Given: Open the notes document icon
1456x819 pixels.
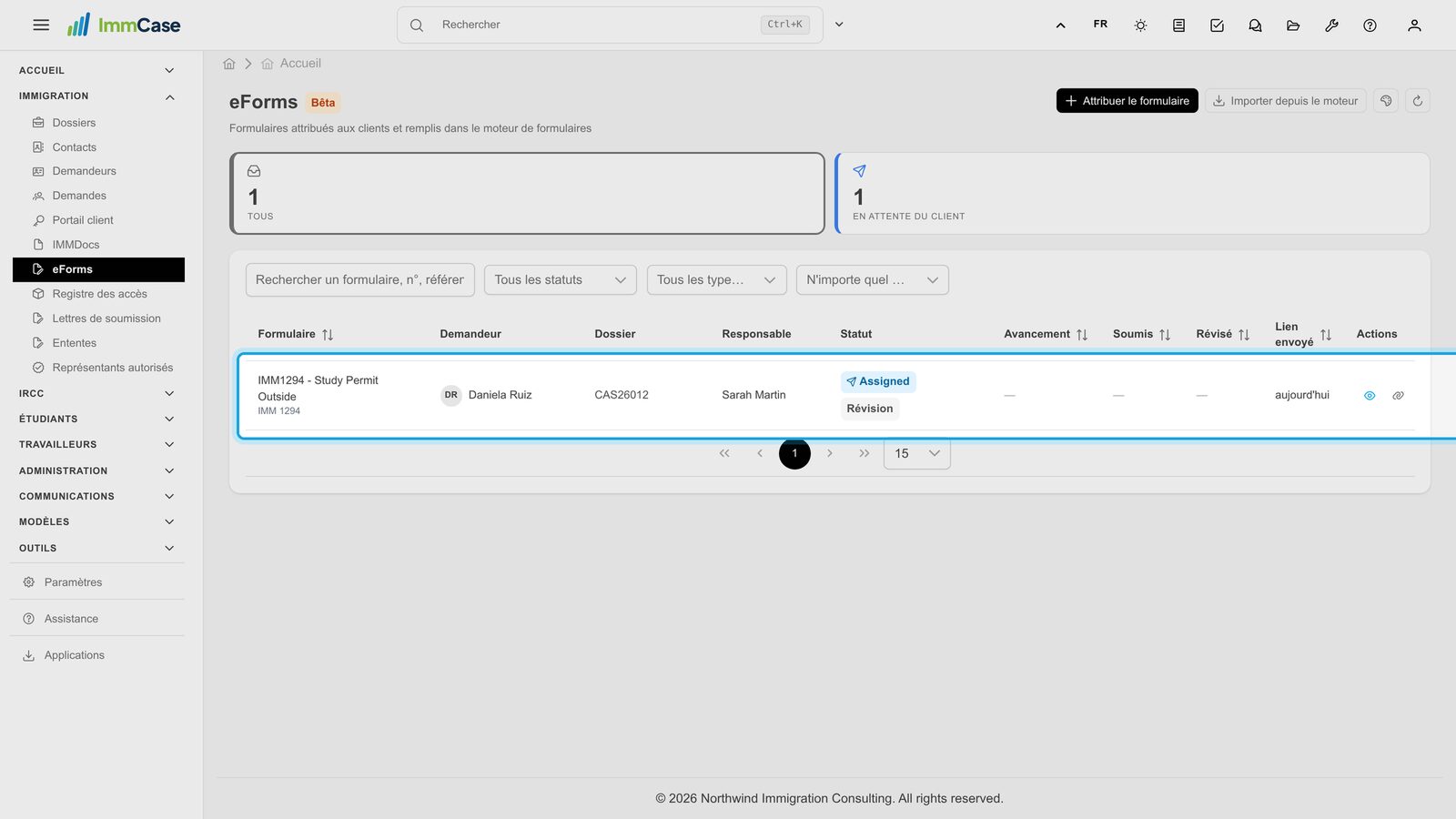Looking at the screenshot, I should (1178, 25).
